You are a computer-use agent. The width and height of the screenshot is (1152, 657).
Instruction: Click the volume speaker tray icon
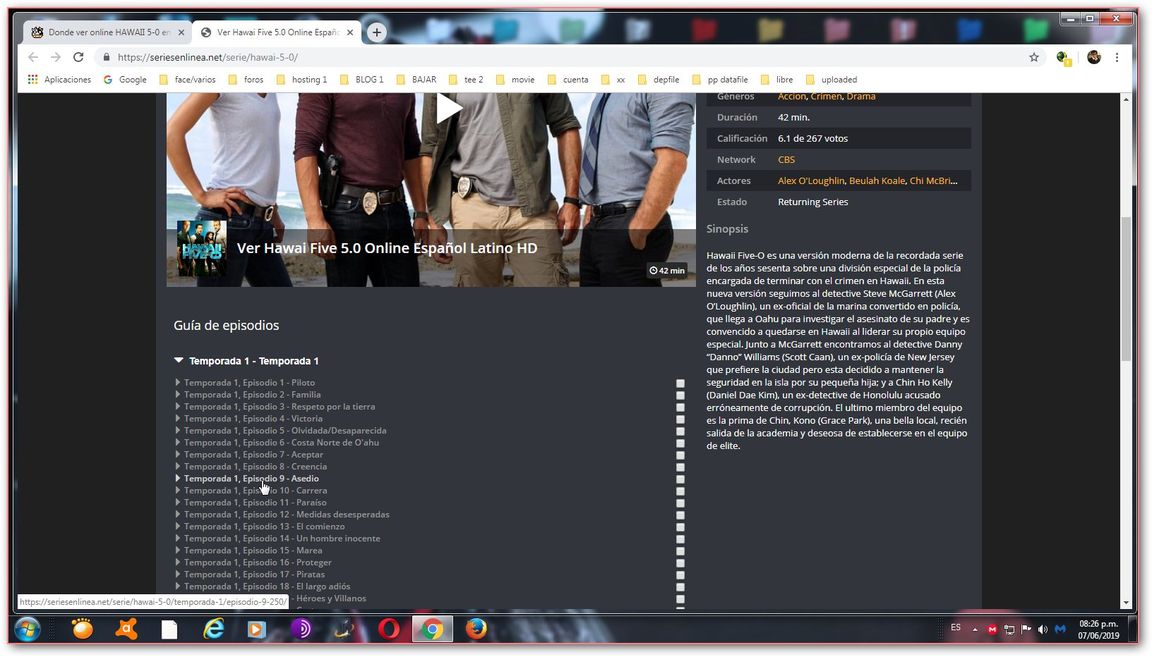1042,629
